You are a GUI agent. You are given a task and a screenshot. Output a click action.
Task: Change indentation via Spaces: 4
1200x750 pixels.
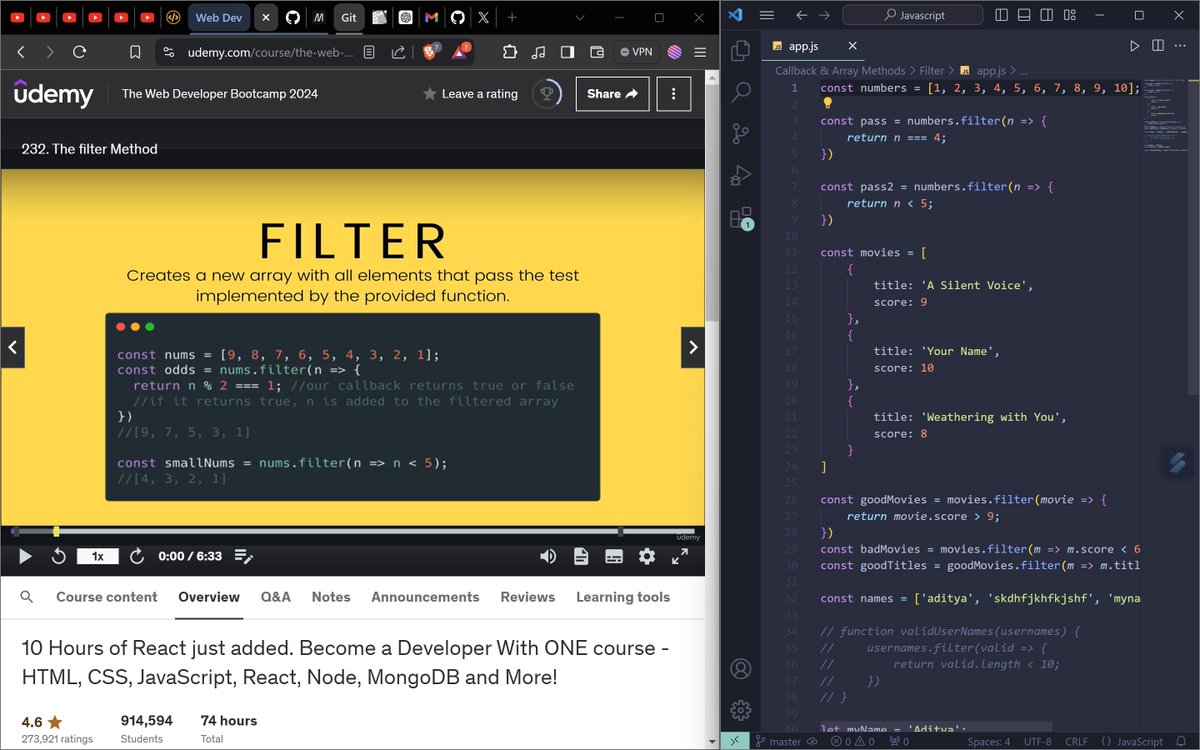click(988, 742)
